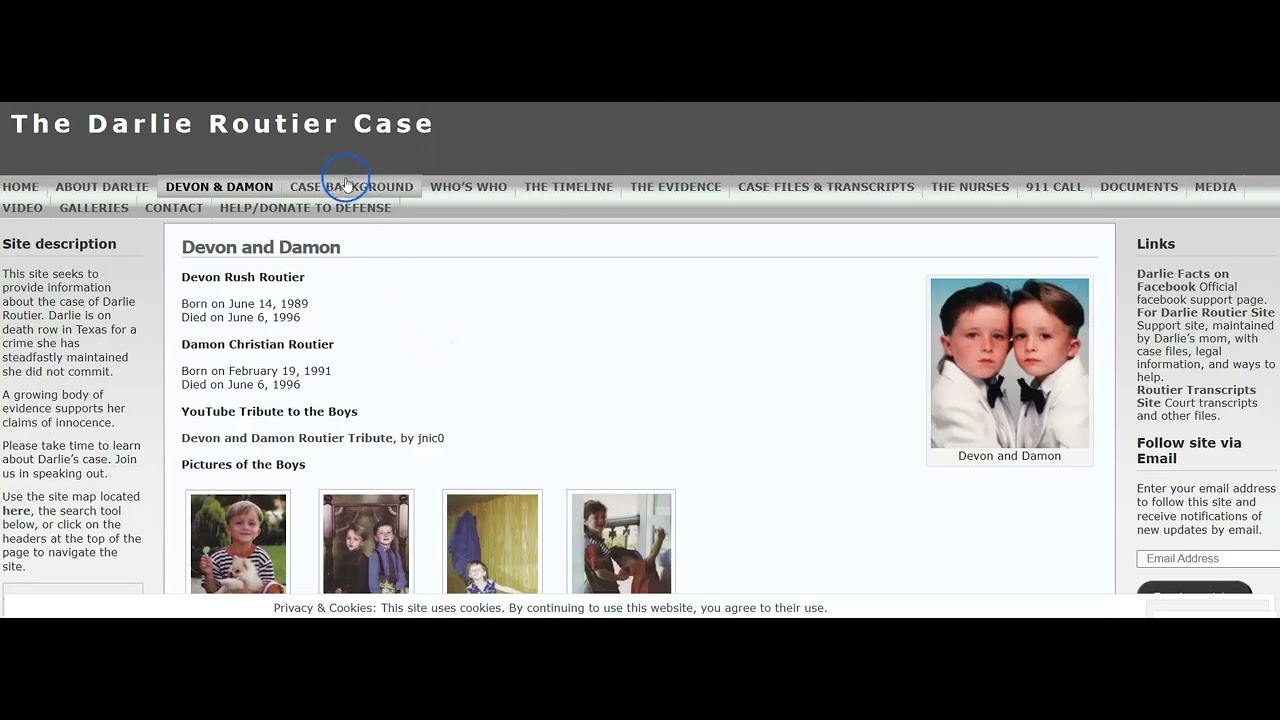This screenshot has width=1280, height=720.
Task: Open Devon and Damon Routier Tribute link
Action: pyautogui.click(x=287, y=438)
